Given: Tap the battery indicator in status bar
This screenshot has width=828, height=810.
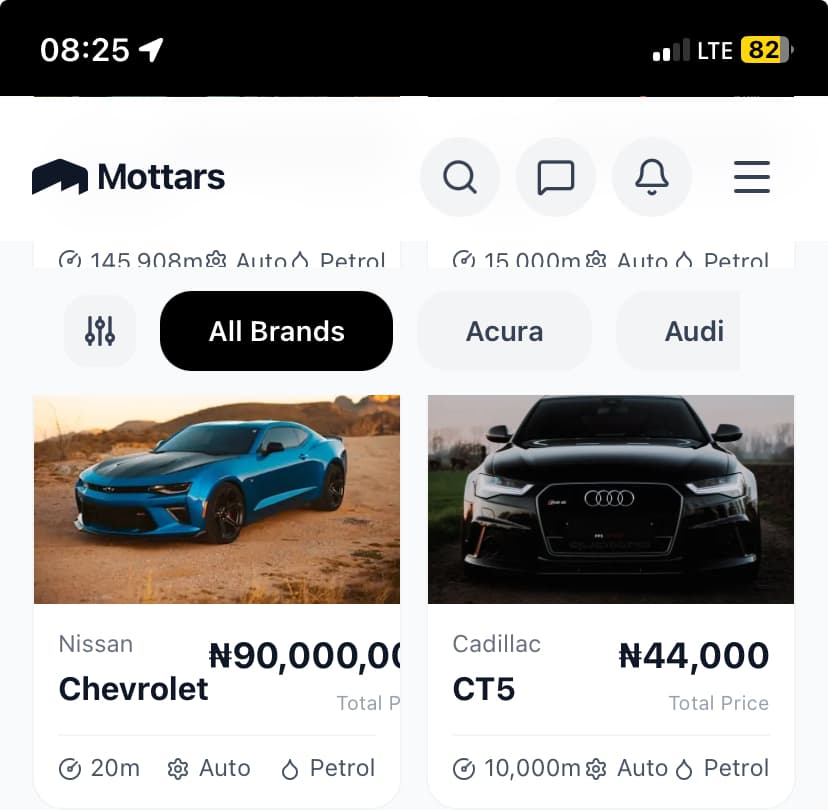Looking at the screenshot, I should 766,50.
